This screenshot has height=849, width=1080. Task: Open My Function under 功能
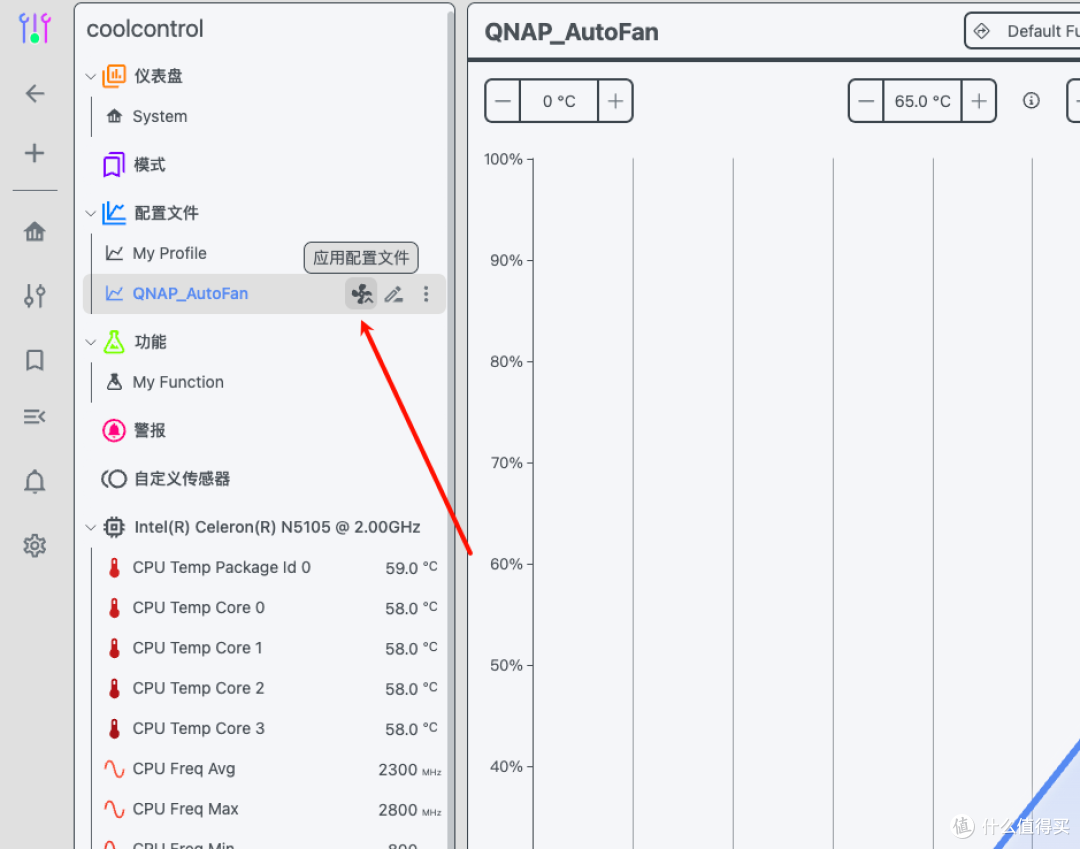click(178, 382)
